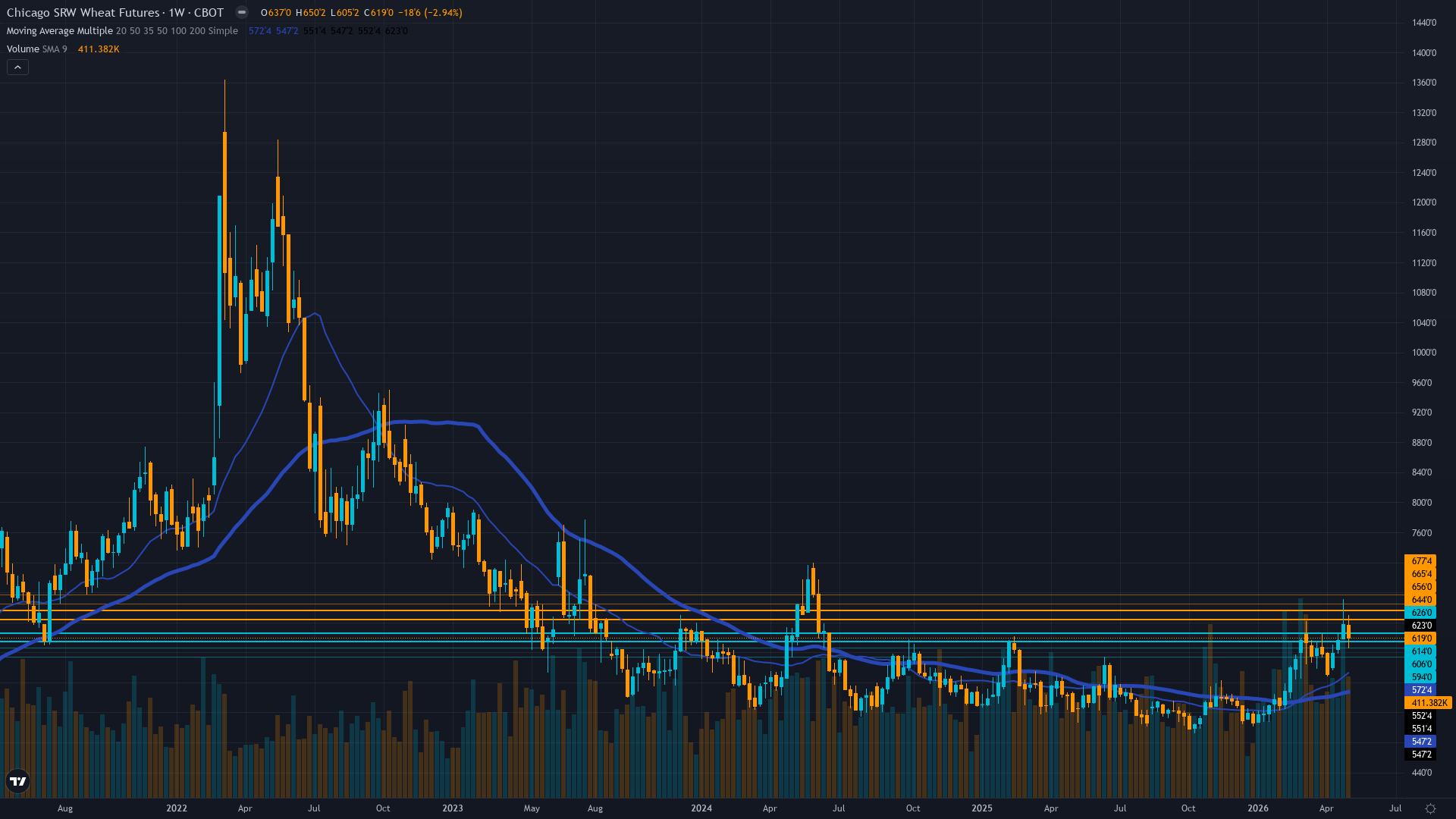Click the 2026 label on the time axis
The height and width of the screenshot is (819, 1456).
pos(1258,808)
